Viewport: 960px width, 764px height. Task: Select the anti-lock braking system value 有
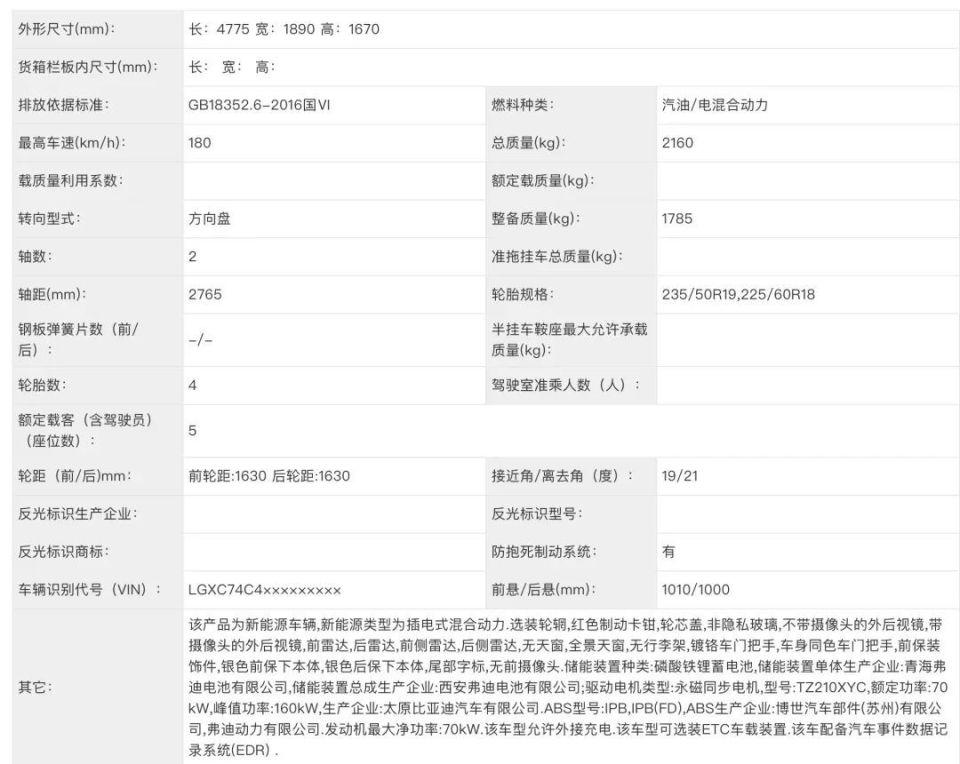pyautogui.click(x=668, y=552)
